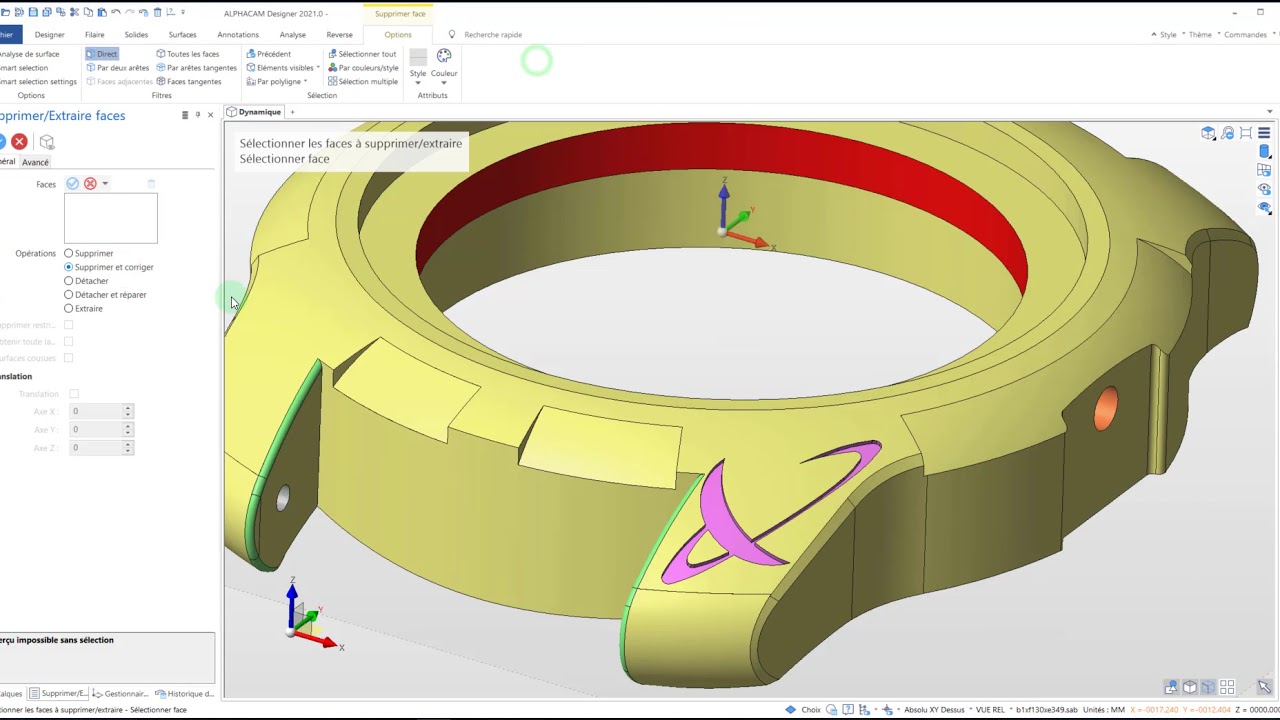This screenshot has height=720, width=1280.
Task: Click the preview cube icon beside cancel
Action: [46, 142]
